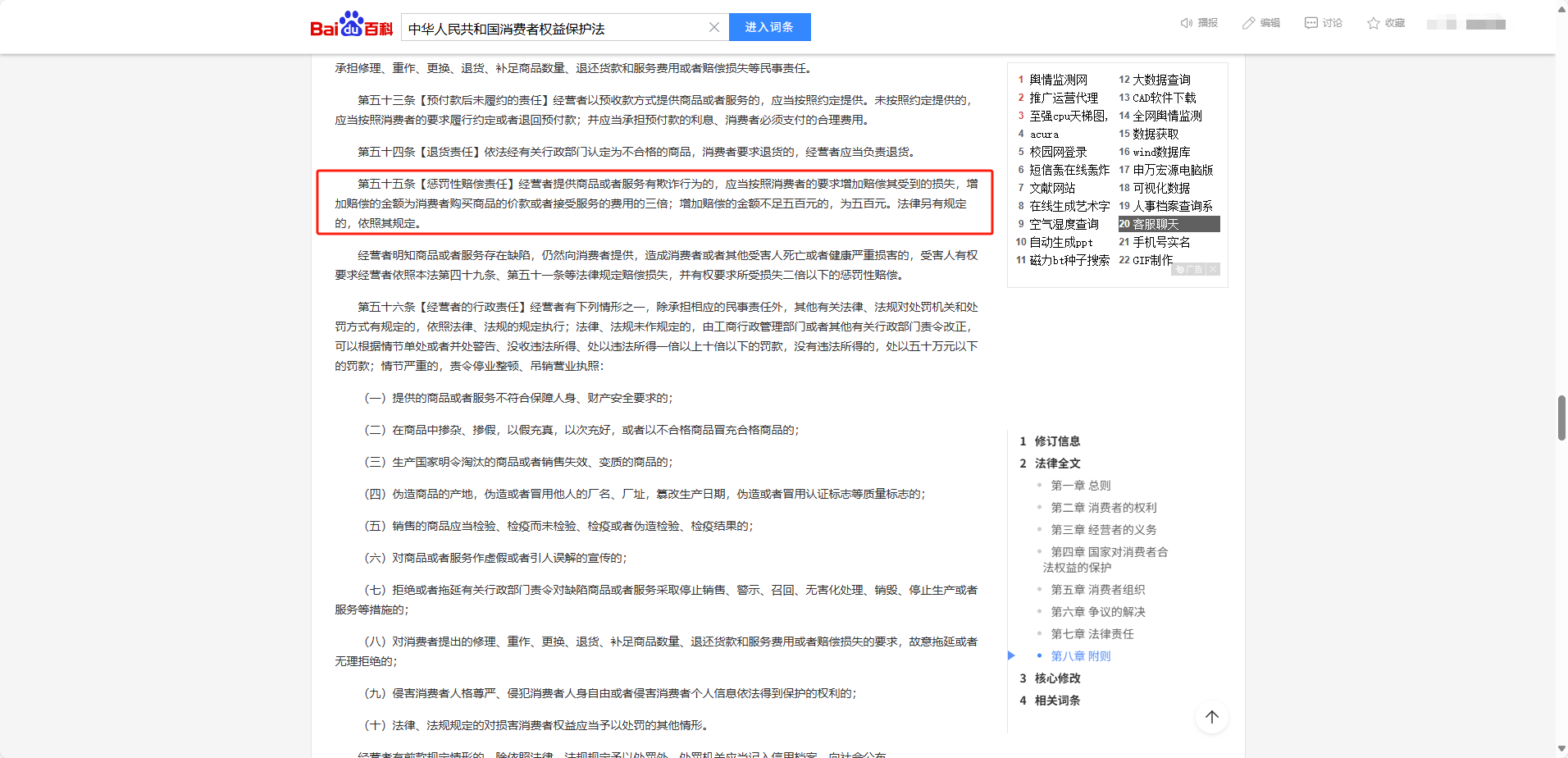Select 第八章 附则 in the contents
Screen dimensions: 1568x758
pos(1080,656)
